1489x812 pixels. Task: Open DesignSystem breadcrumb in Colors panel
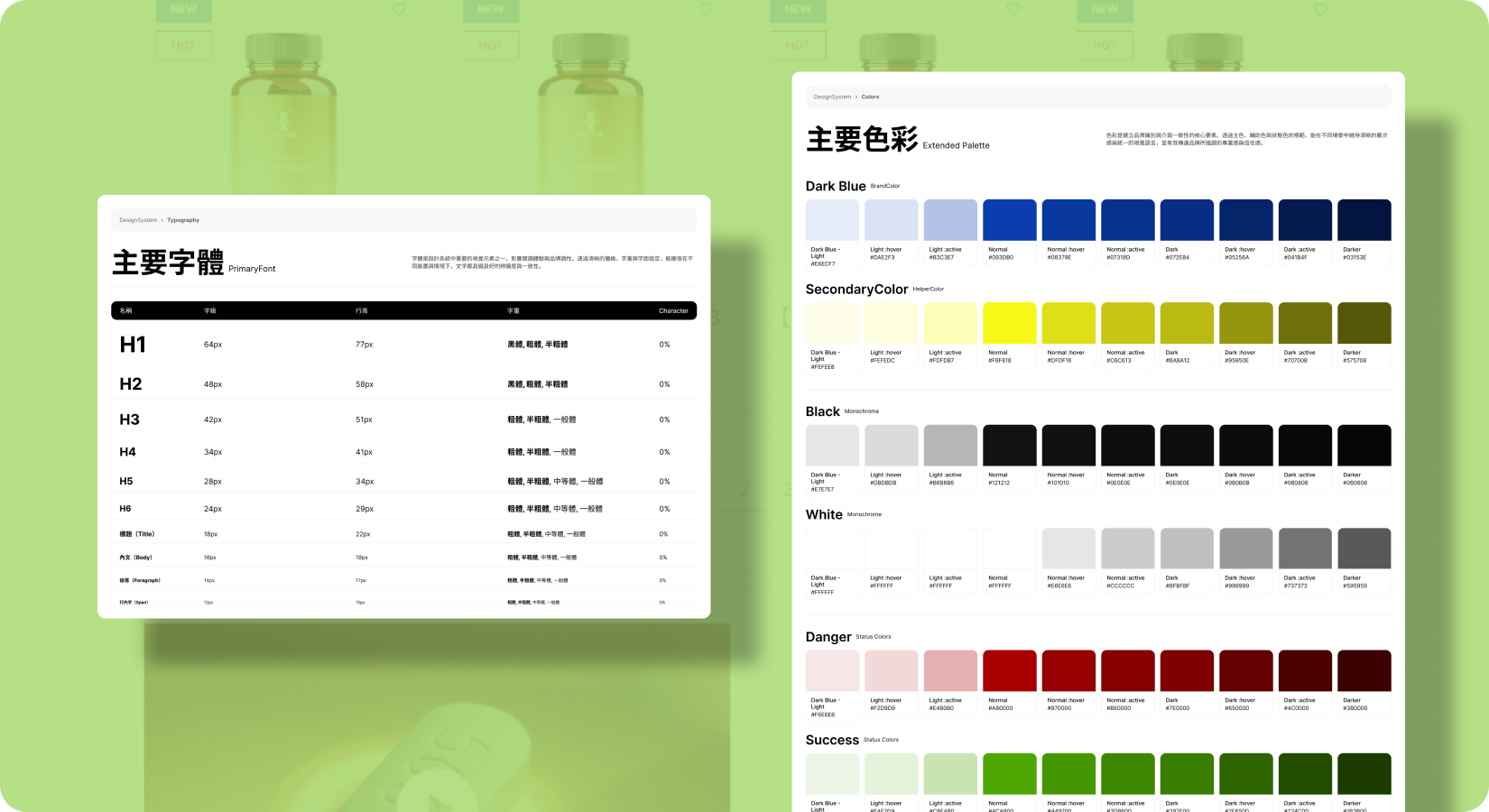pyautogui.click(x=832, y=97)
